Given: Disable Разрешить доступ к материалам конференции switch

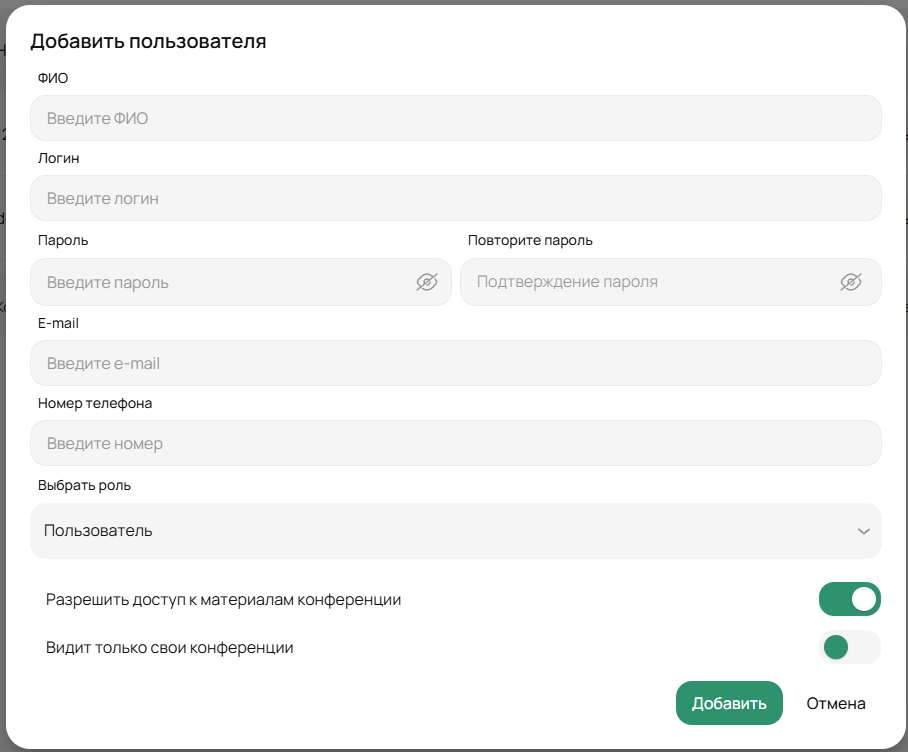Looking at the screenshot, I should 849,600.
